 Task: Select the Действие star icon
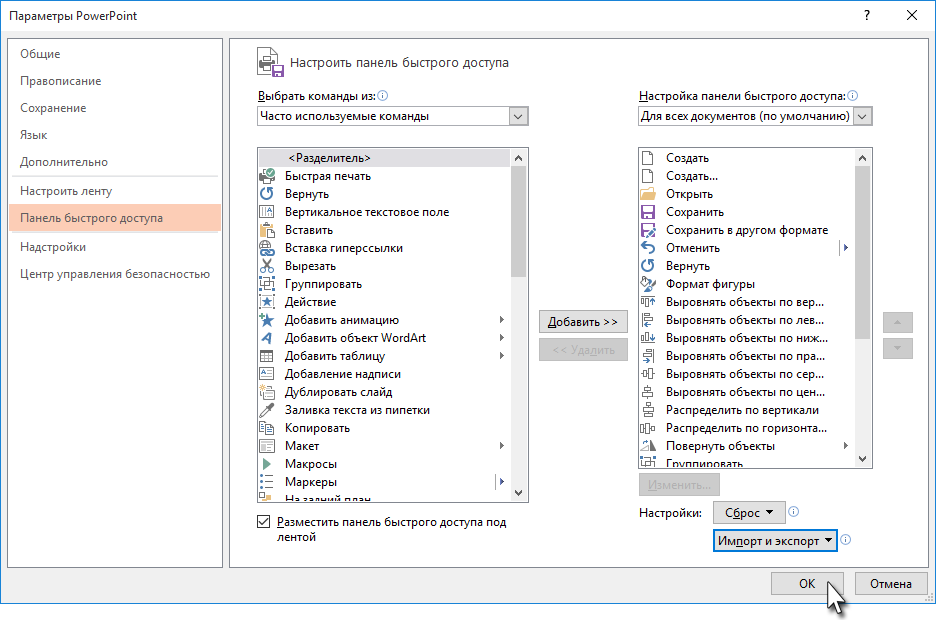(267, 302)
